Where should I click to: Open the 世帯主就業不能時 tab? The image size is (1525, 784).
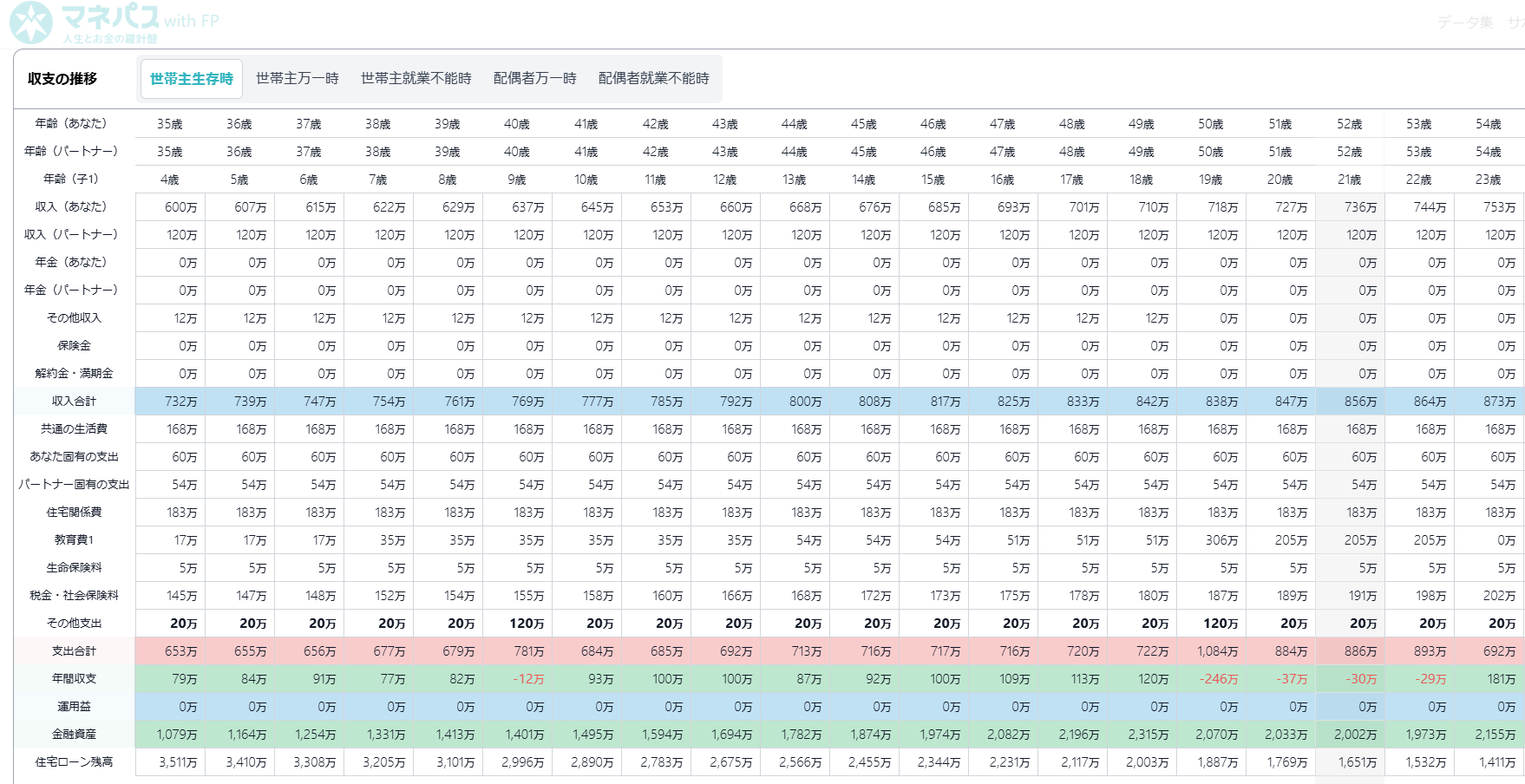coord(416,79)
